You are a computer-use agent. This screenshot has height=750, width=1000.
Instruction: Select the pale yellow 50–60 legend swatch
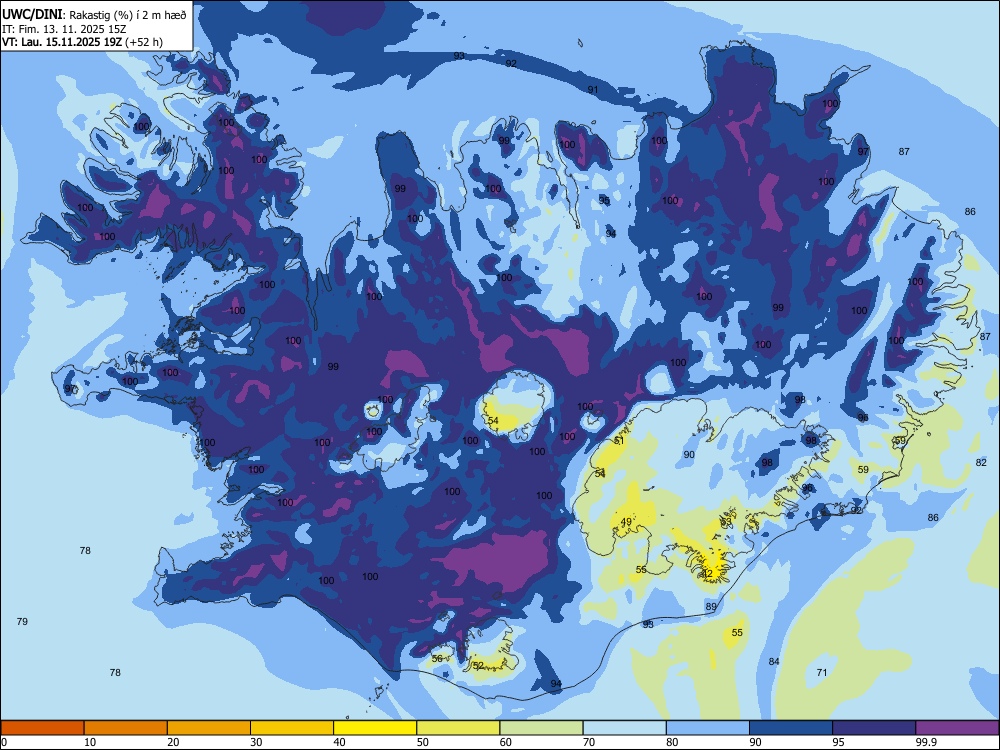[x=458, y=728]
